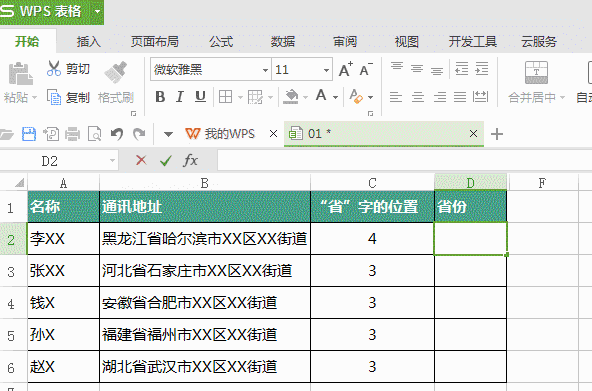Image resolution: width=592 pixels, height=391 pixels.
Task: Copy selection with the 复制 icon
Action: click(x=54, y=97)
